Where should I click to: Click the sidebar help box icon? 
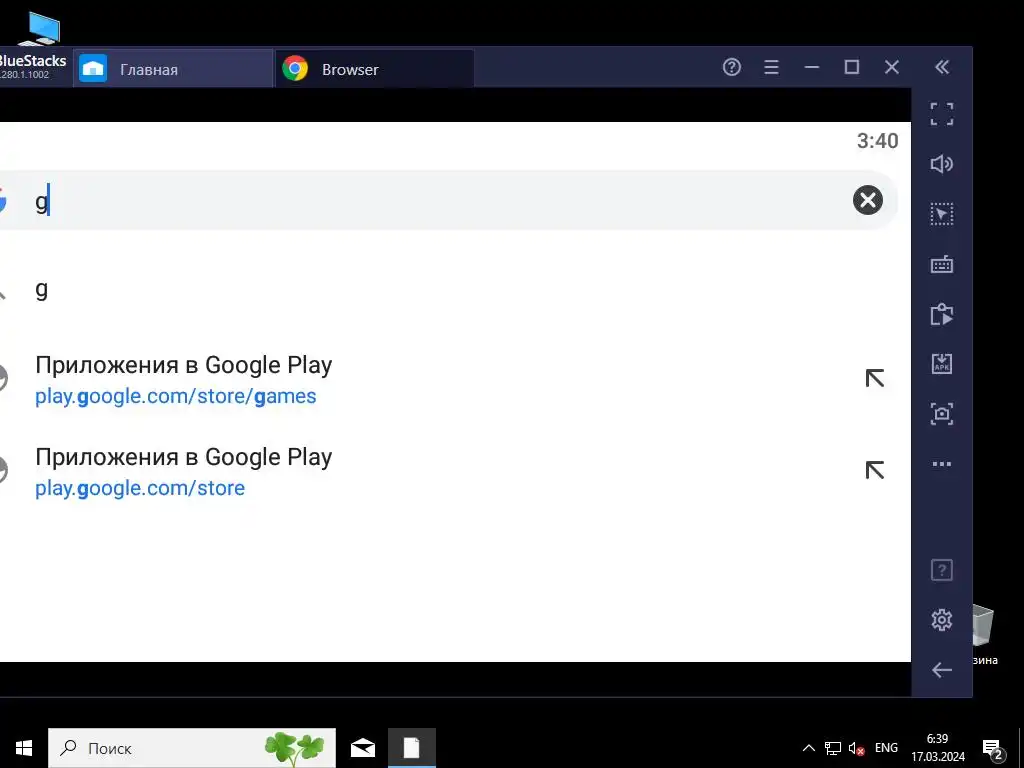tap(942, 570)
